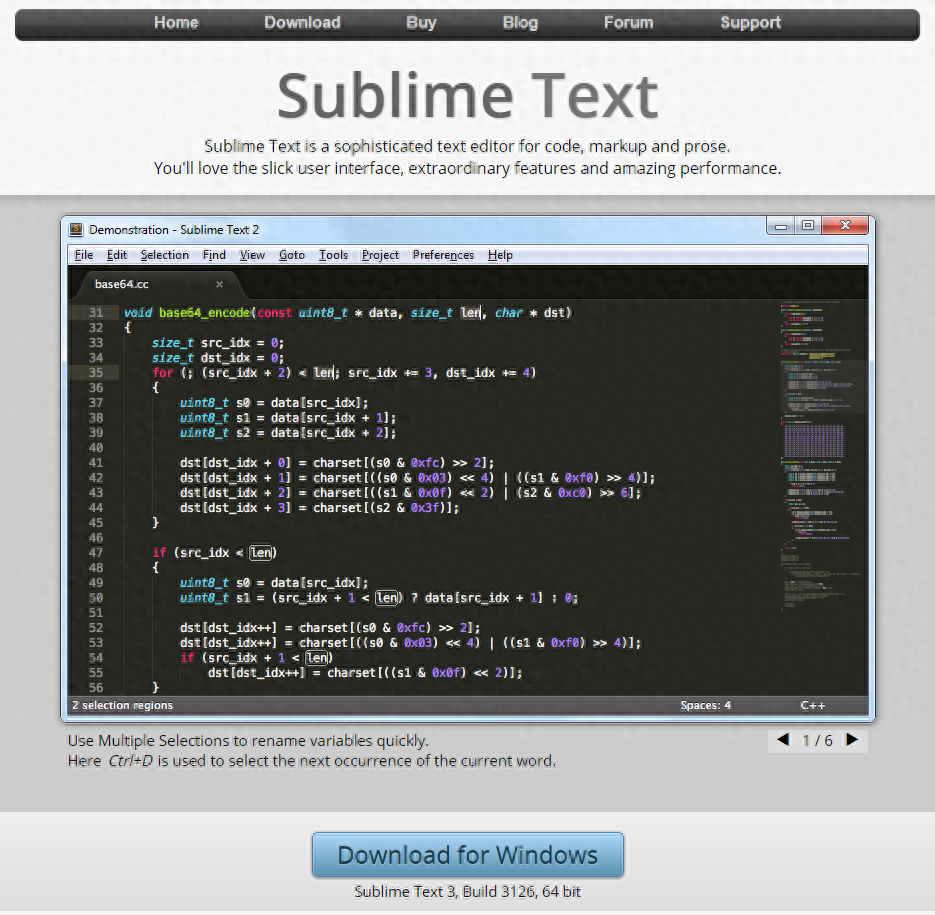Image resolution: width=935 pixels, height=915 pixels.
Task: Open the Help menu
Action: [500, 255]
